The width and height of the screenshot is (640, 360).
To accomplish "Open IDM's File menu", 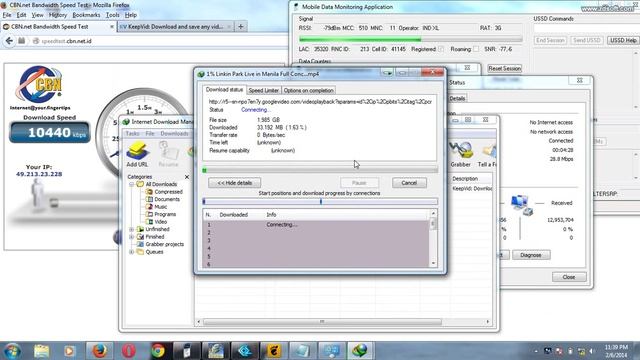I will point(150,133).
